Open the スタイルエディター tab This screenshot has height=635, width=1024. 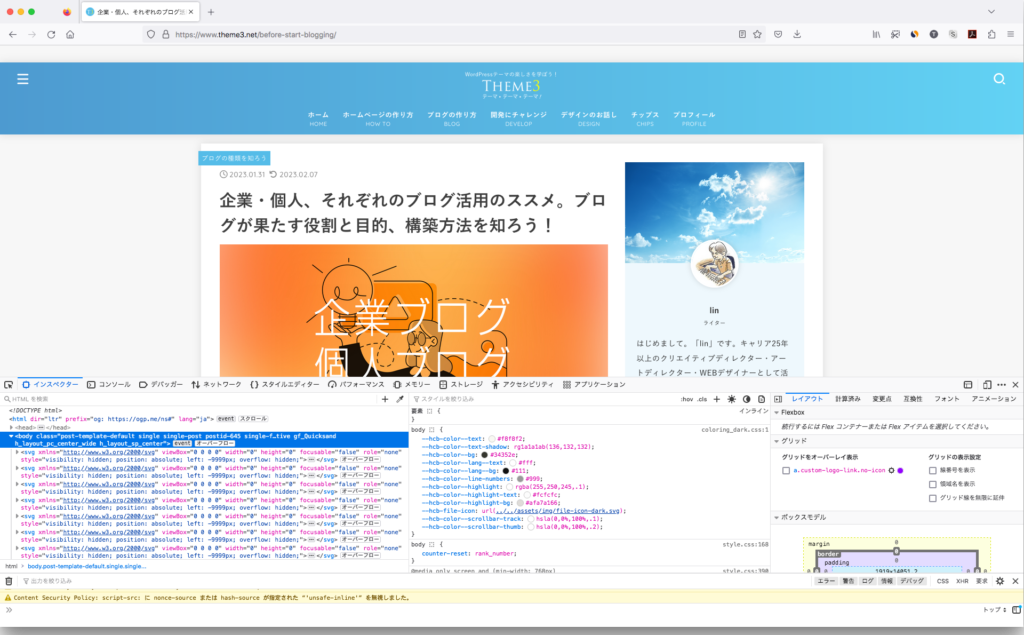[285, 385]
